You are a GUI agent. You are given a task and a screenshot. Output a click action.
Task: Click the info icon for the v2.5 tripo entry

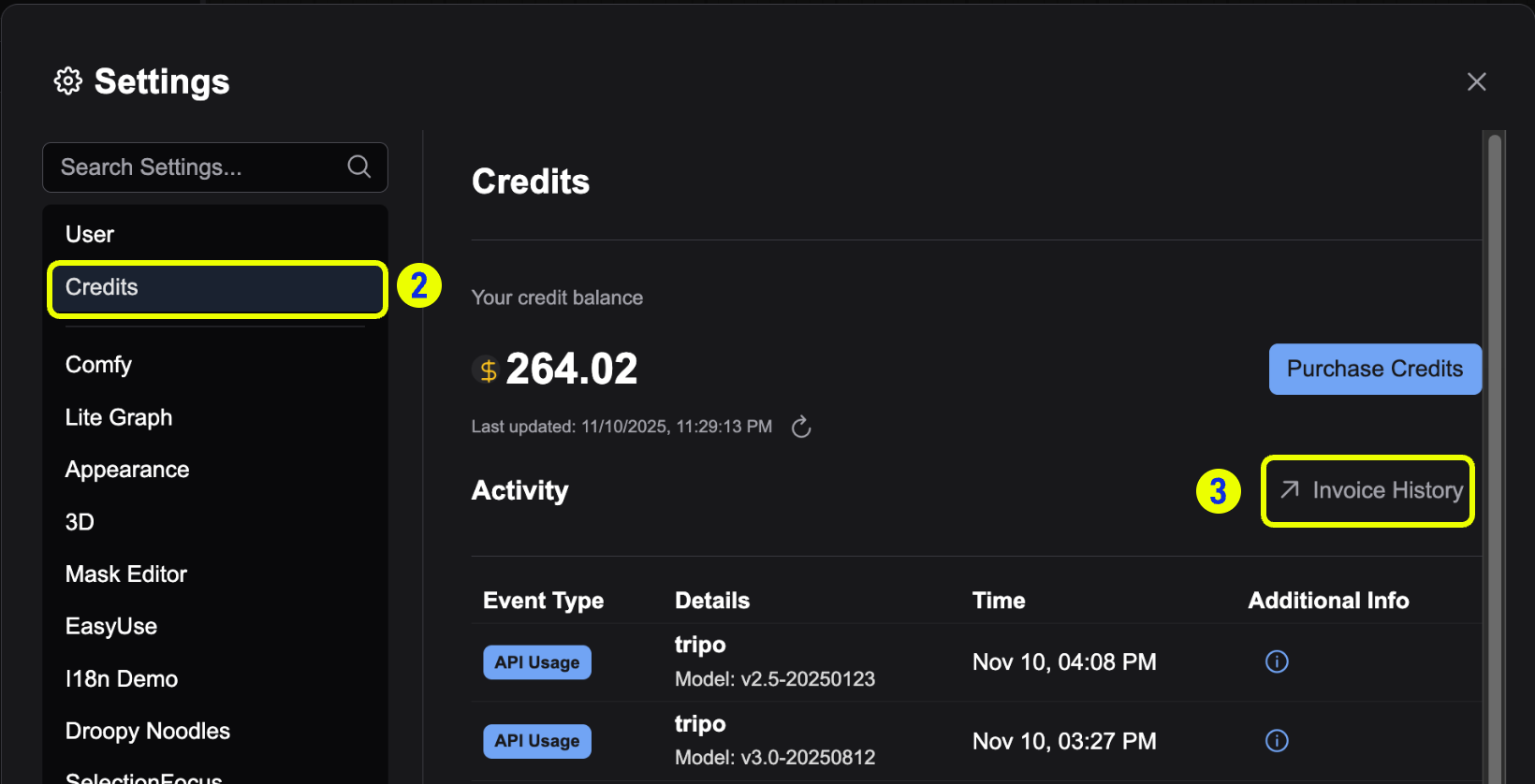[x=1277, y=661]
